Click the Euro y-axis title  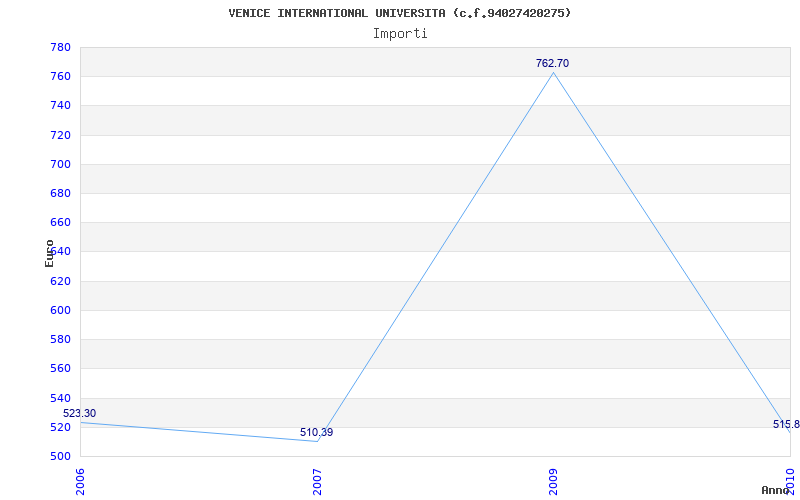[x=49, y=253]
